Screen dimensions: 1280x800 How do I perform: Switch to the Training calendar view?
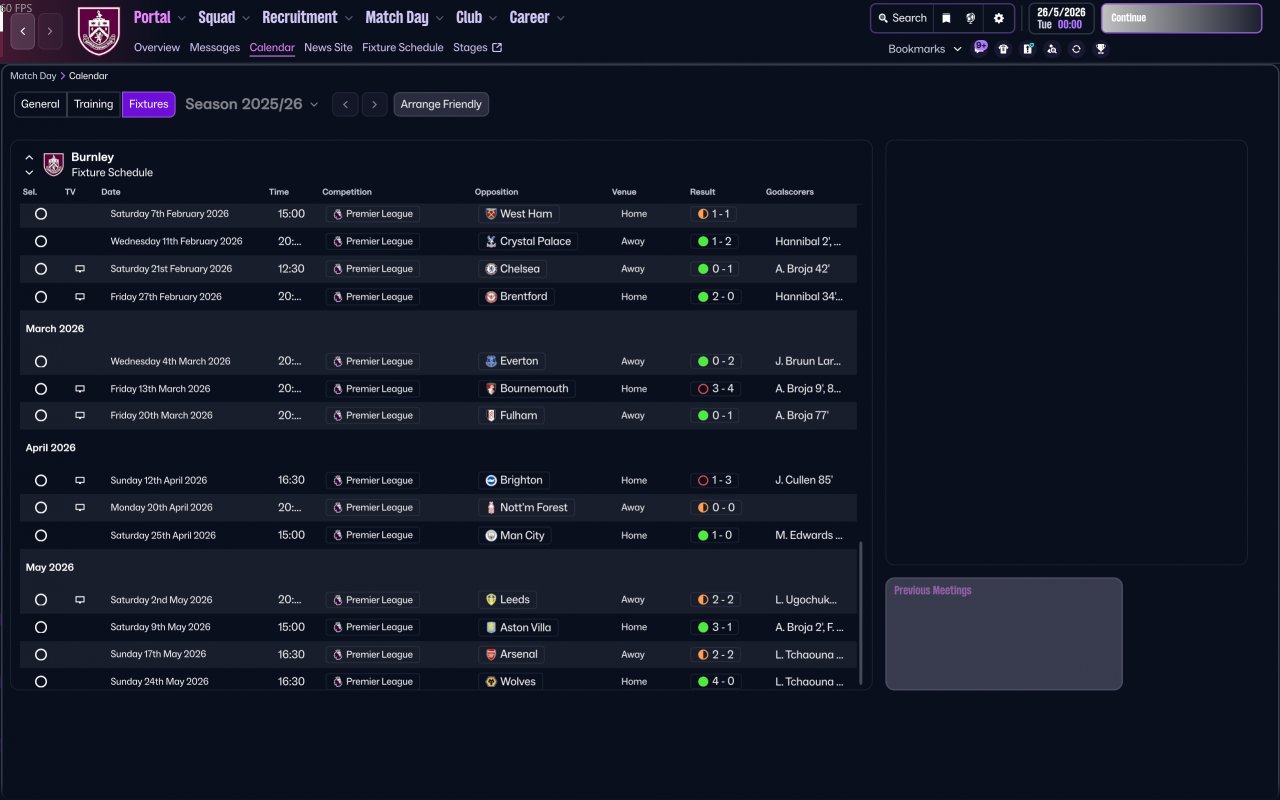[x=94, y=104]
